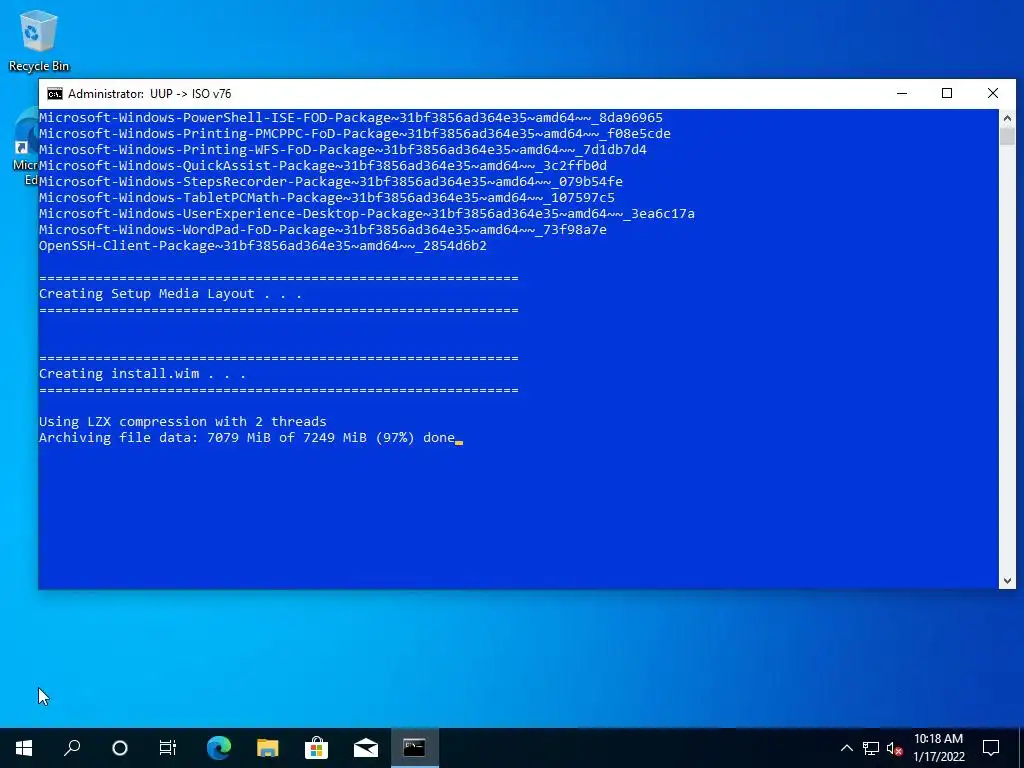Click 'Using LZX compression with 2 threads'

(182, 422)
